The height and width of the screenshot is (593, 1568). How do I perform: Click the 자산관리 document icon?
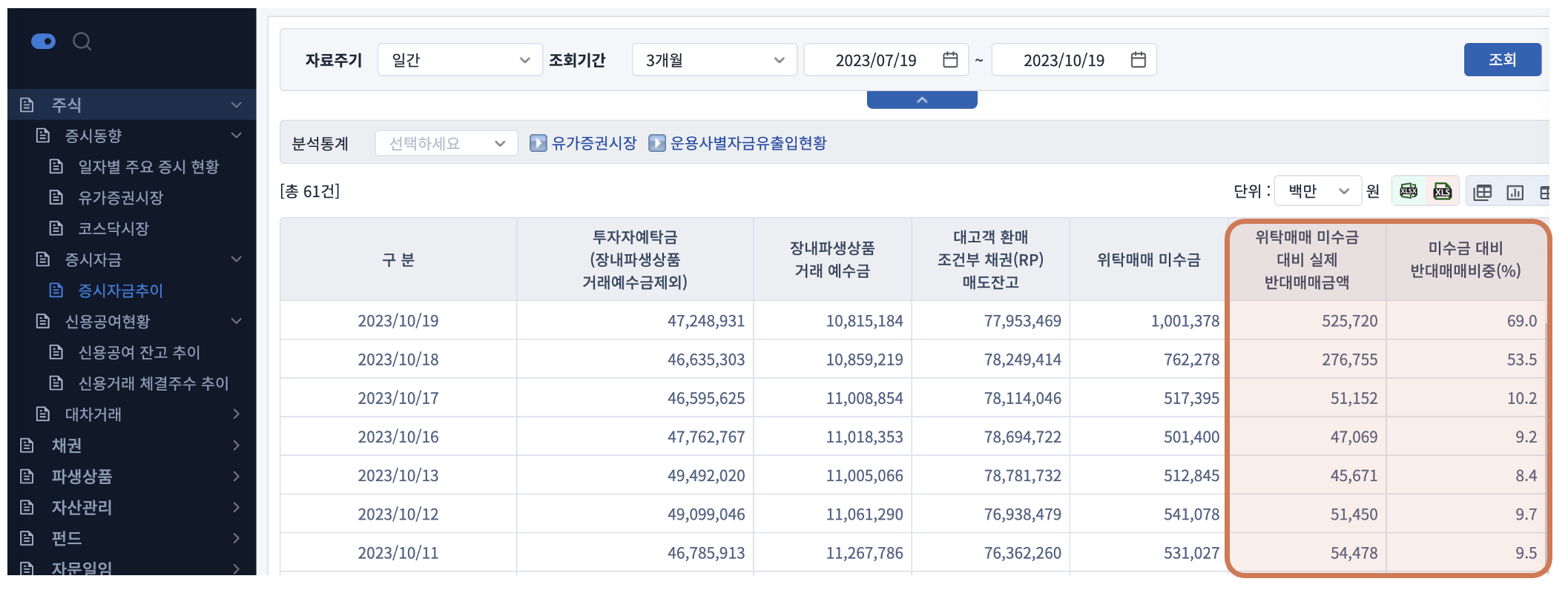pos(27,507)
